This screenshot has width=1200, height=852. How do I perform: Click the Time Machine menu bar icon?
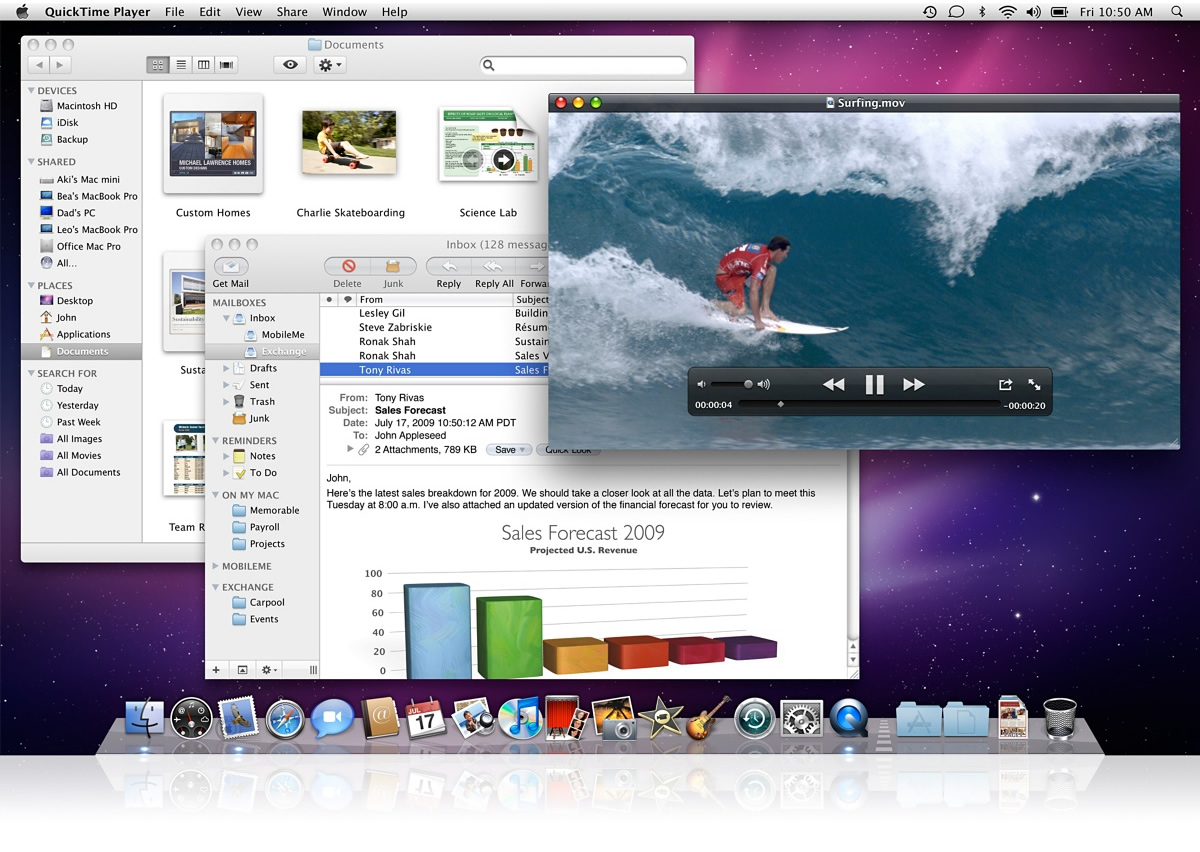point(930,12)
